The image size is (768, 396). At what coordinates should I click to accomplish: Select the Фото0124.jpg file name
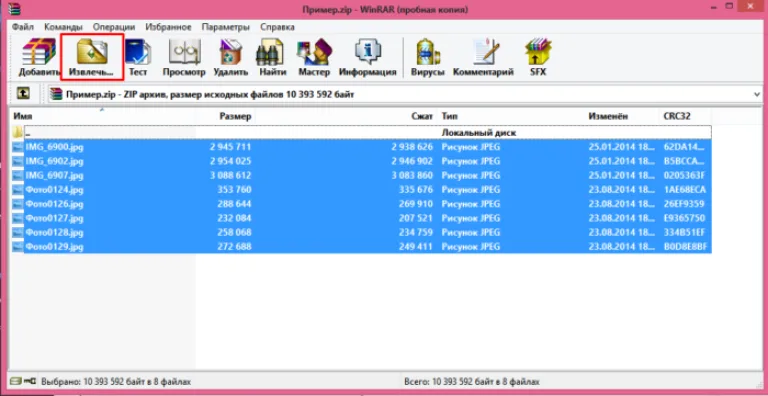(54, 189)
